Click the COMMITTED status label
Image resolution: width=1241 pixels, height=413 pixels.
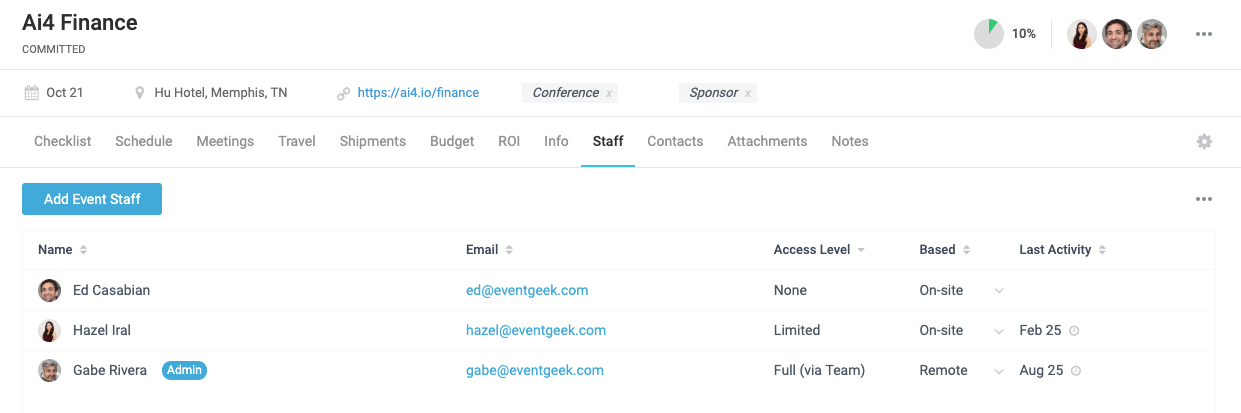[54, 50]
